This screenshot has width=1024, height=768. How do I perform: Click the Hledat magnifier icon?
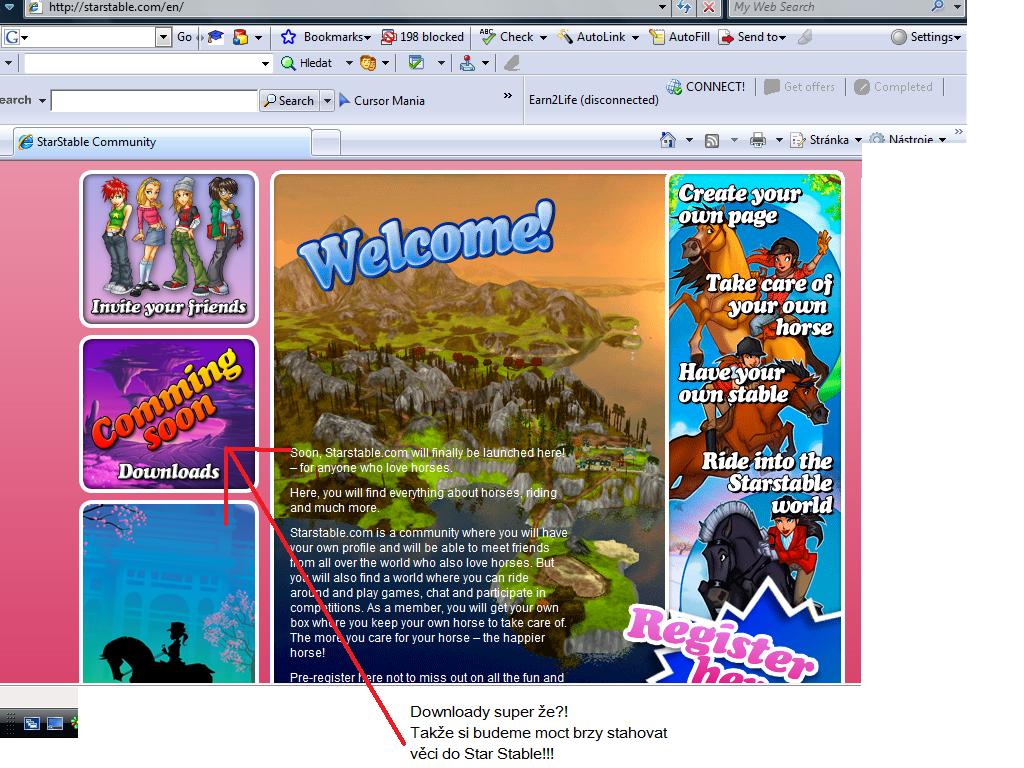(288, 63)
